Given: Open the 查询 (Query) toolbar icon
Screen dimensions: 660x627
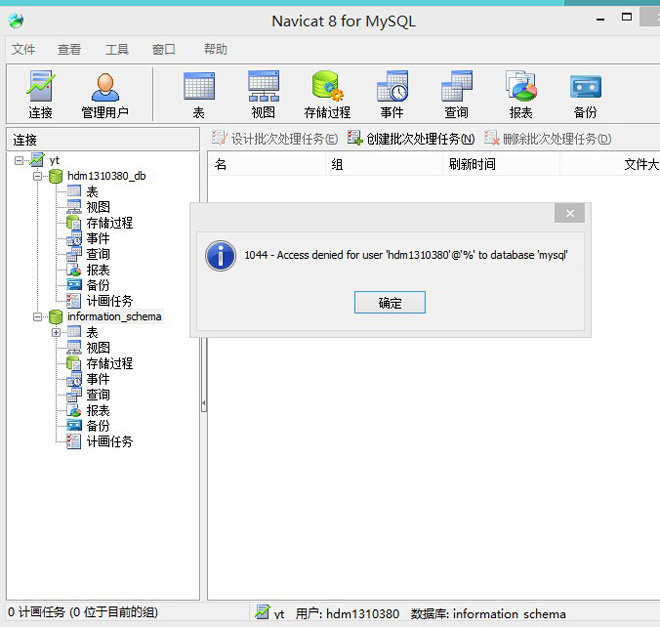Looking at the screenshot, I should [456, 95].
